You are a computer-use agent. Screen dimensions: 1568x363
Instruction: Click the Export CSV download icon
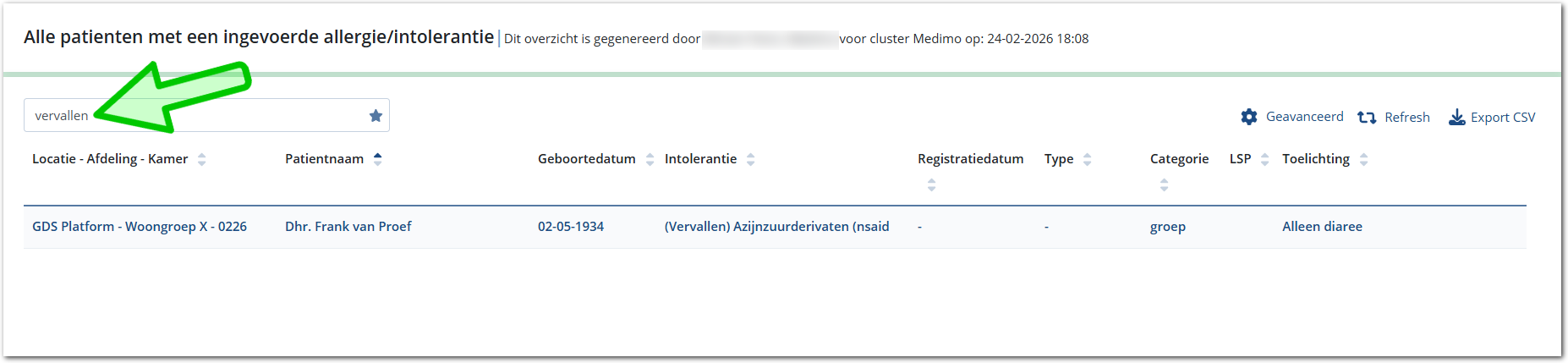pos(1456,118)
